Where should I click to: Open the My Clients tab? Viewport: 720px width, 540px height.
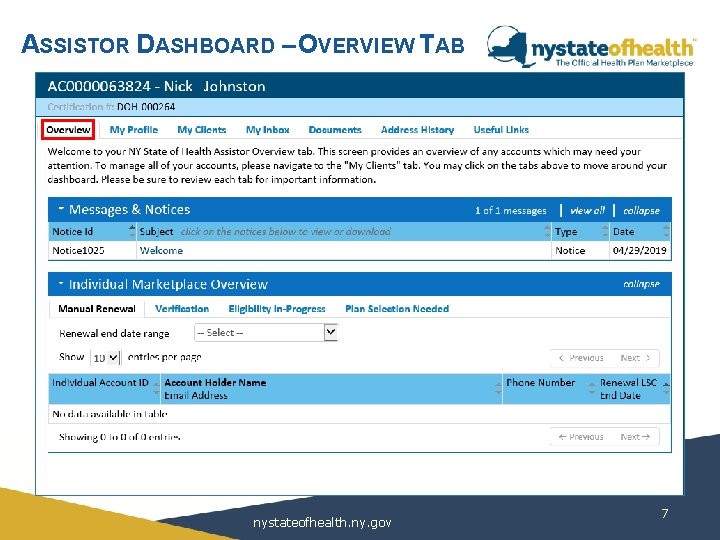[x=202, y=130]
